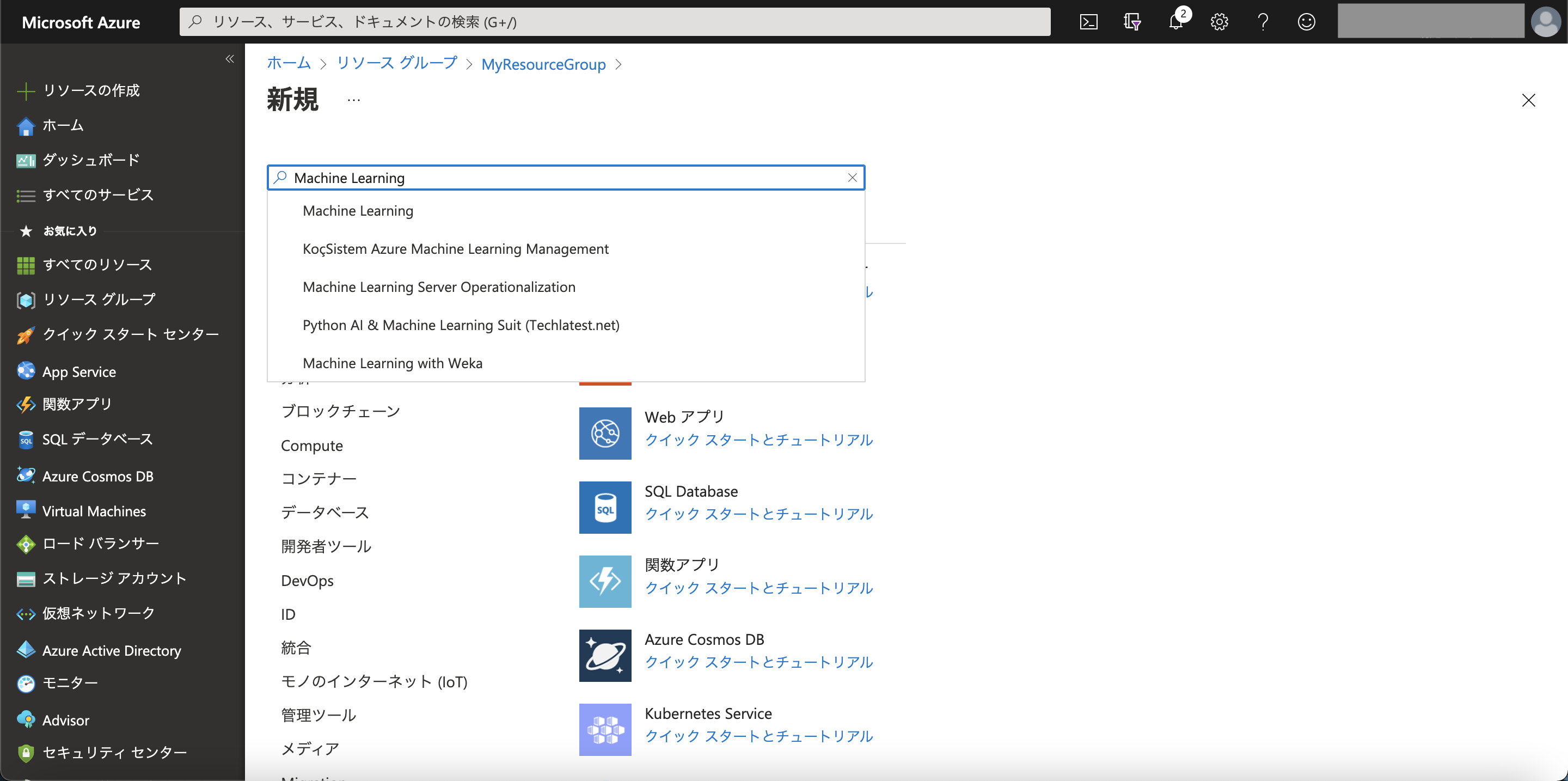Open the help question mark icon
1568x781 pixels.
[x=1263, y=22]
